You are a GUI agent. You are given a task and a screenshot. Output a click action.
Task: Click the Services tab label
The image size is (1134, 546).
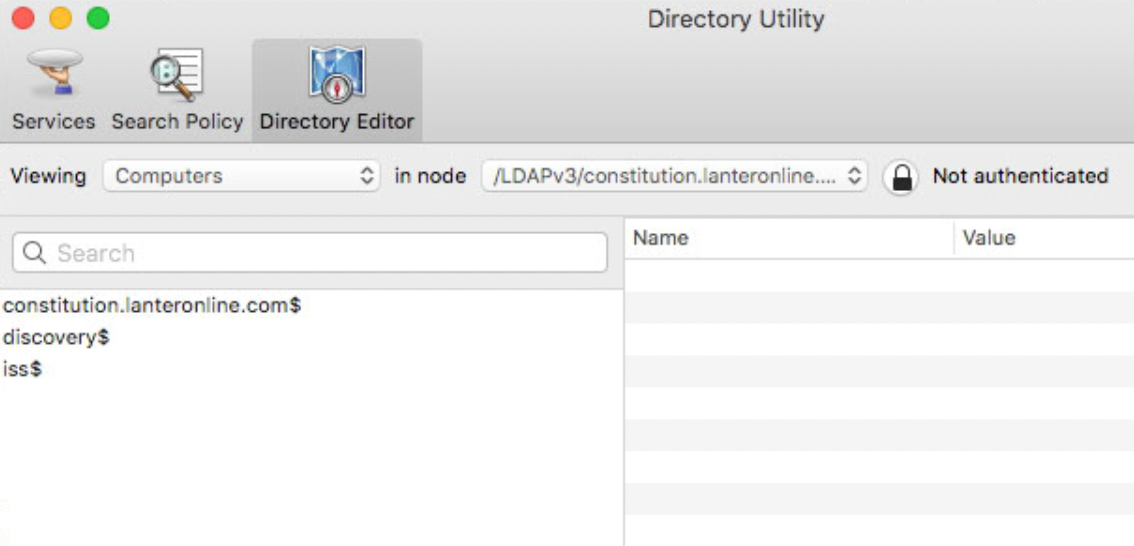(53, 122)
